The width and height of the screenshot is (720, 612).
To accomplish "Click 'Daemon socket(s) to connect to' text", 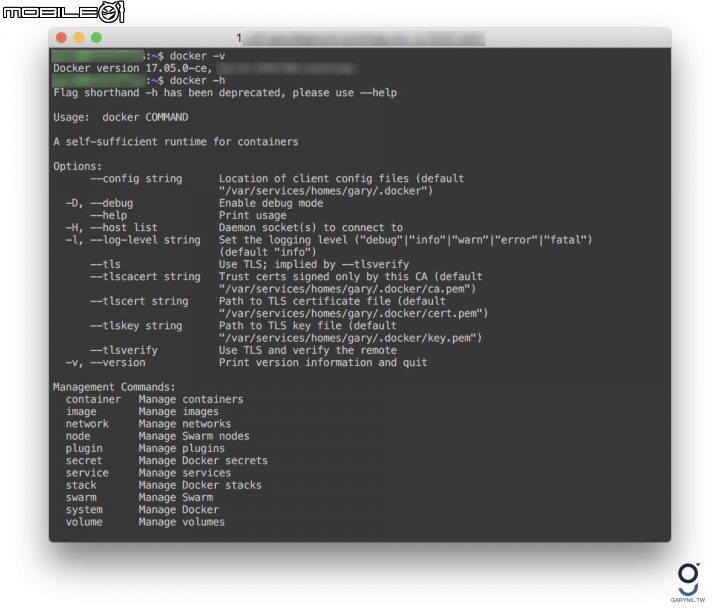I will [311, 228].
